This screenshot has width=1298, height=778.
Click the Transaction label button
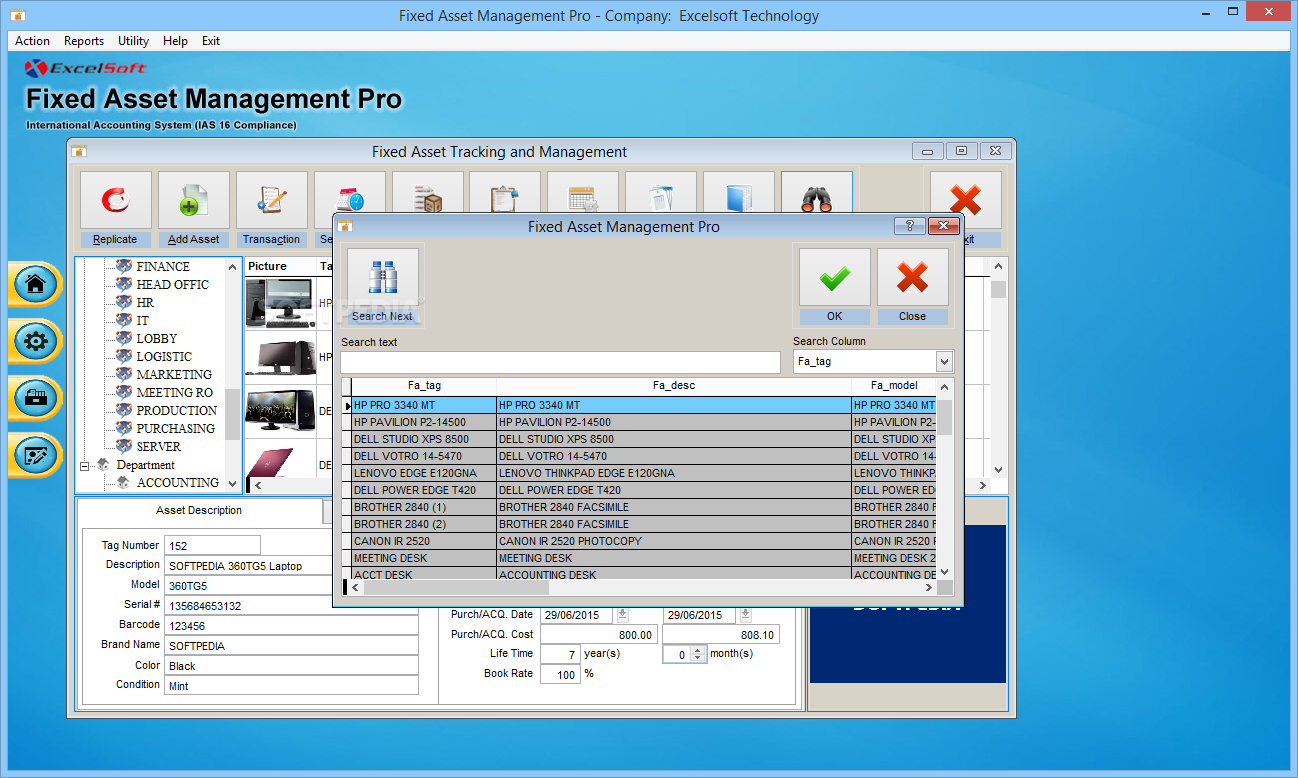pyautogui.click(x=271, y=239)
